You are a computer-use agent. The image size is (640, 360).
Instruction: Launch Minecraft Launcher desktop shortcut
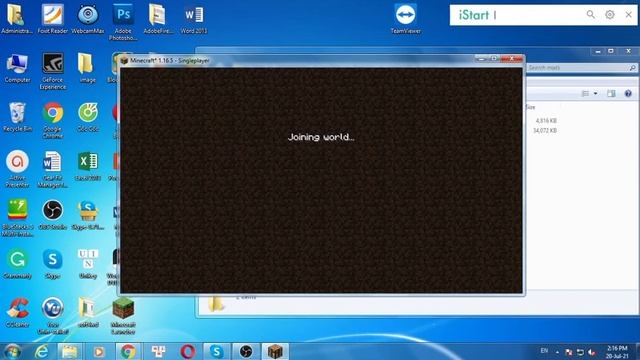tap(123, 316)
